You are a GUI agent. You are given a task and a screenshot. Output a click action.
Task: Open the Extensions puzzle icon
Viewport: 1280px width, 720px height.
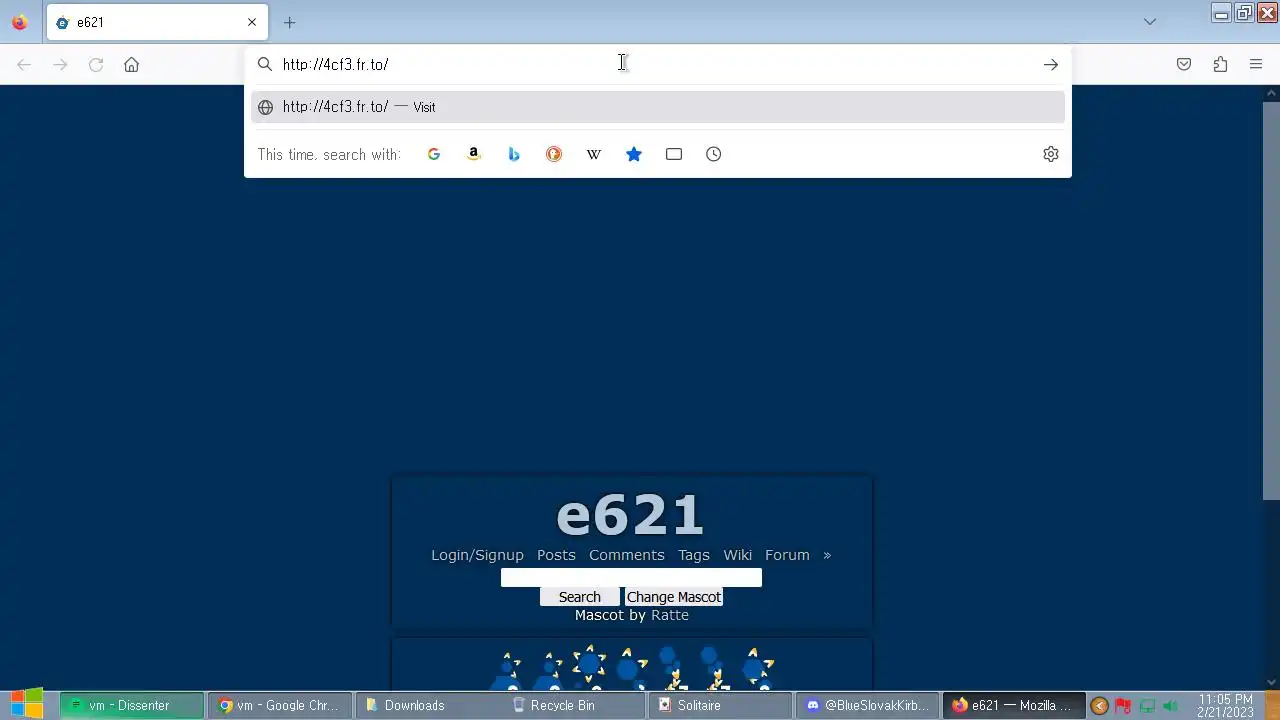tap(1220, 65)
